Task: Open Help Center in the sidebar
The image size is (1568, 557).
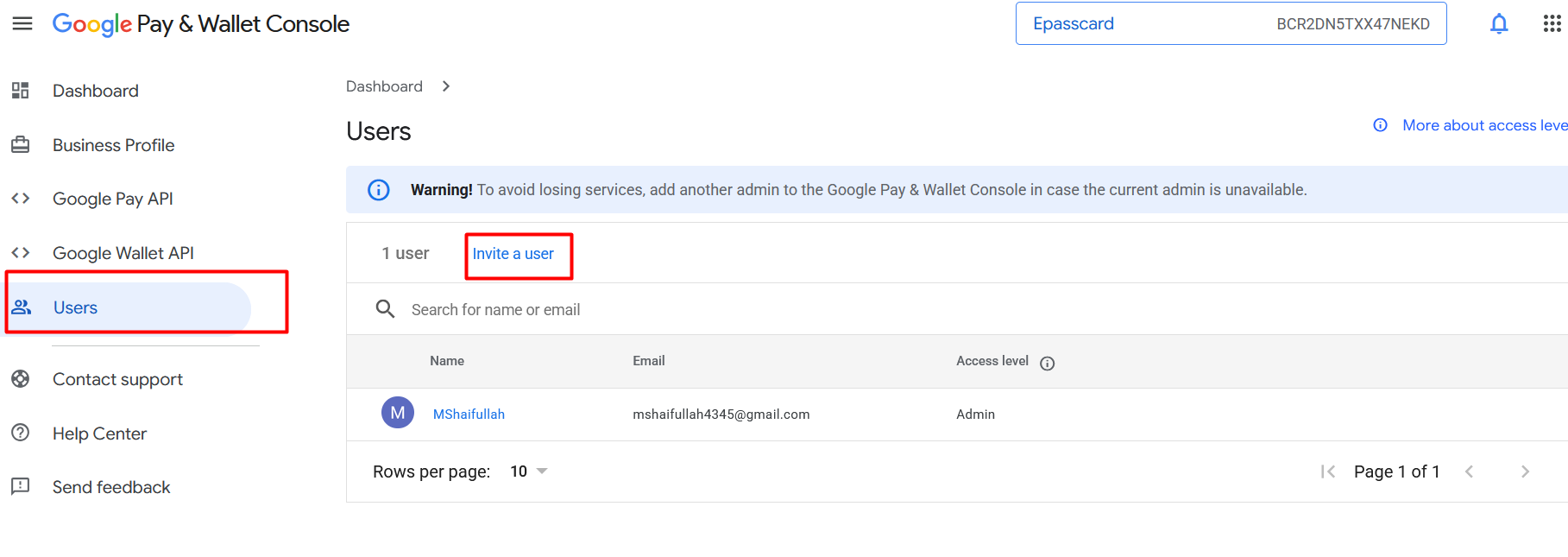Action: click(99, 434)
